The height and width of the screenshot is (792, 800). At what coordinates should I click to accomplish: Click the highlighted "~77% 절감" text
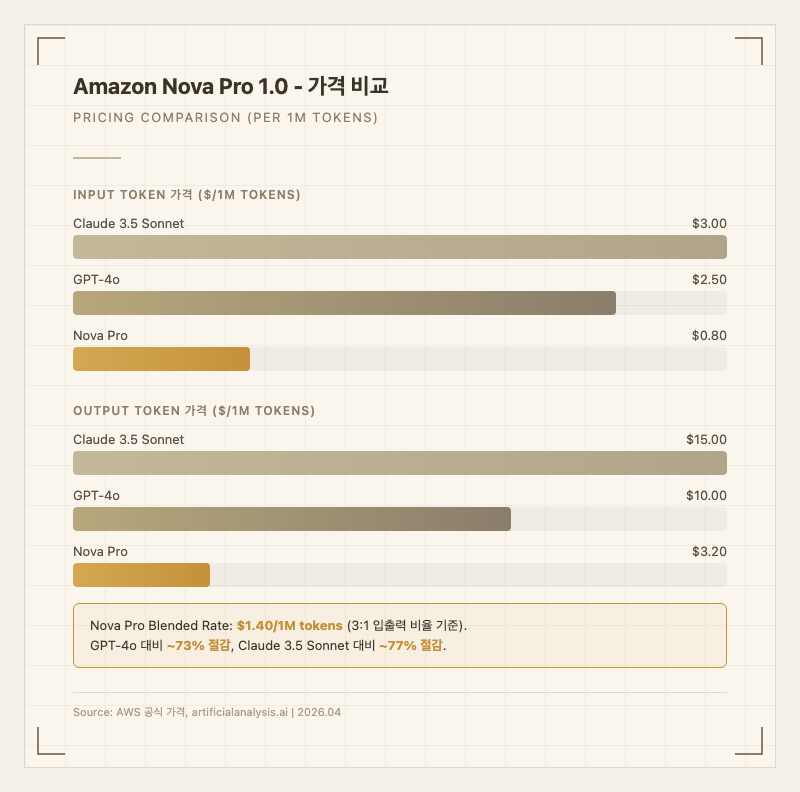click(410, 645)
